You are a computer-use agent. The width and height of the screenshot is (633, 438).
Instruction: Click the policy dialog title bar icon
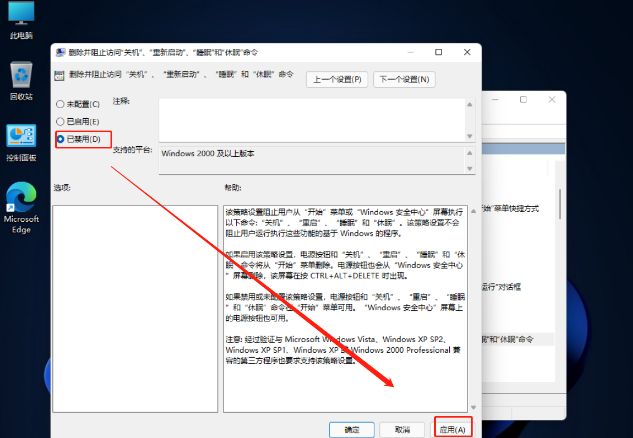click(x=61, y=52)
